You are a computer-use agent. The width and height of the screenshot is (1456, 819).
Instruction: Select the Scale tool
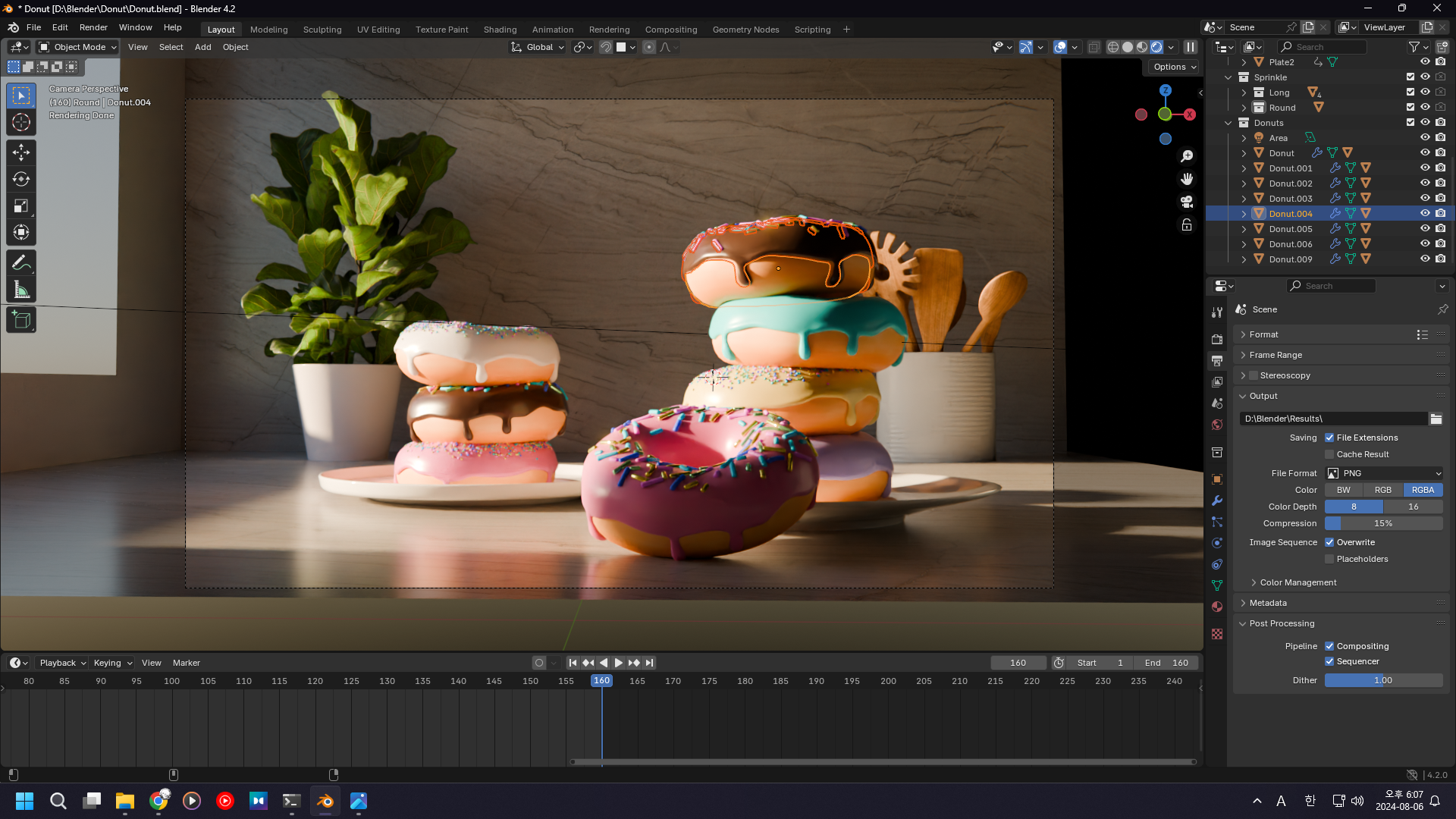(21, 206)
